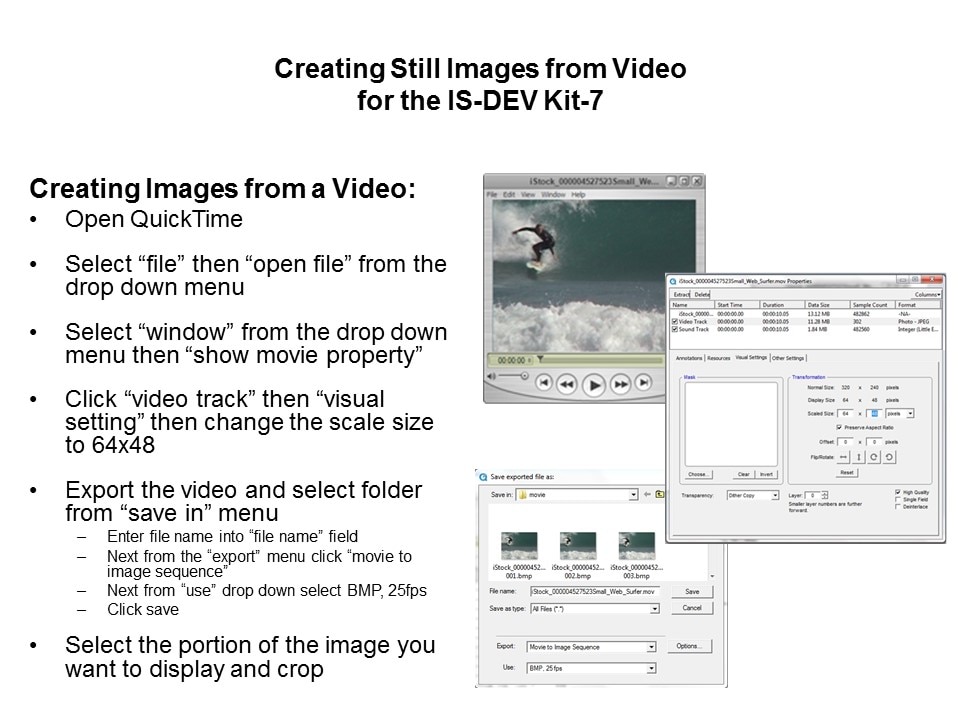
Task: Click the flip horizontal icon
Action: click(843, 456)
